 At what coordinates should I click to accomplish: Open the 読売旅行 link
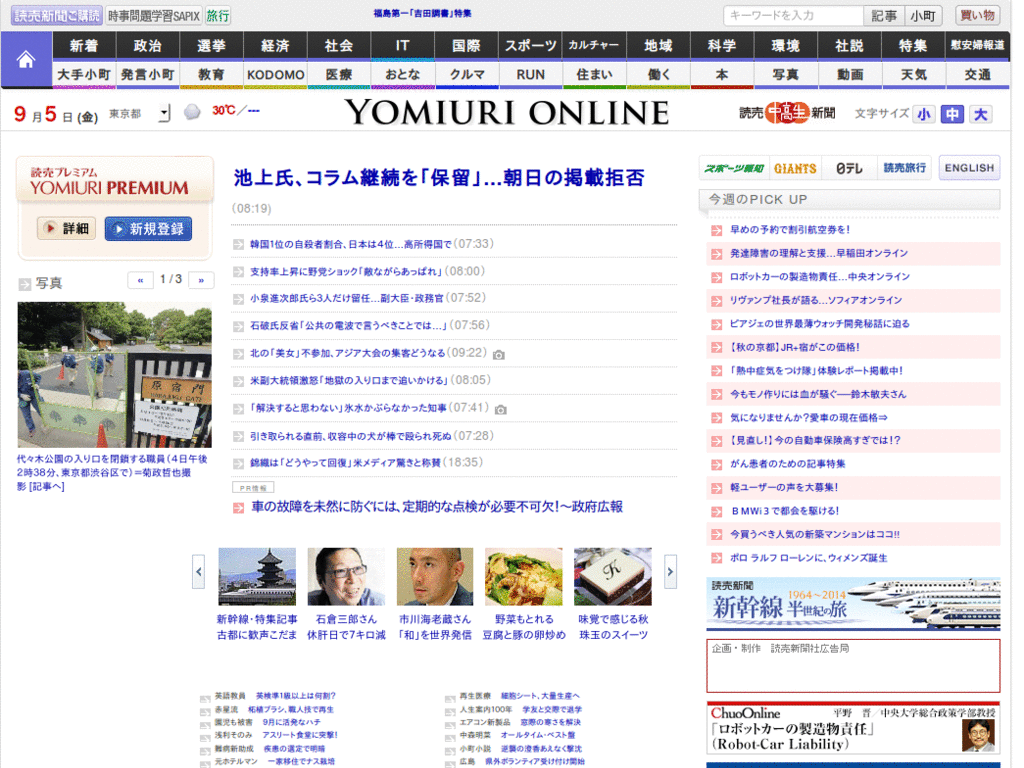[904, 168]
